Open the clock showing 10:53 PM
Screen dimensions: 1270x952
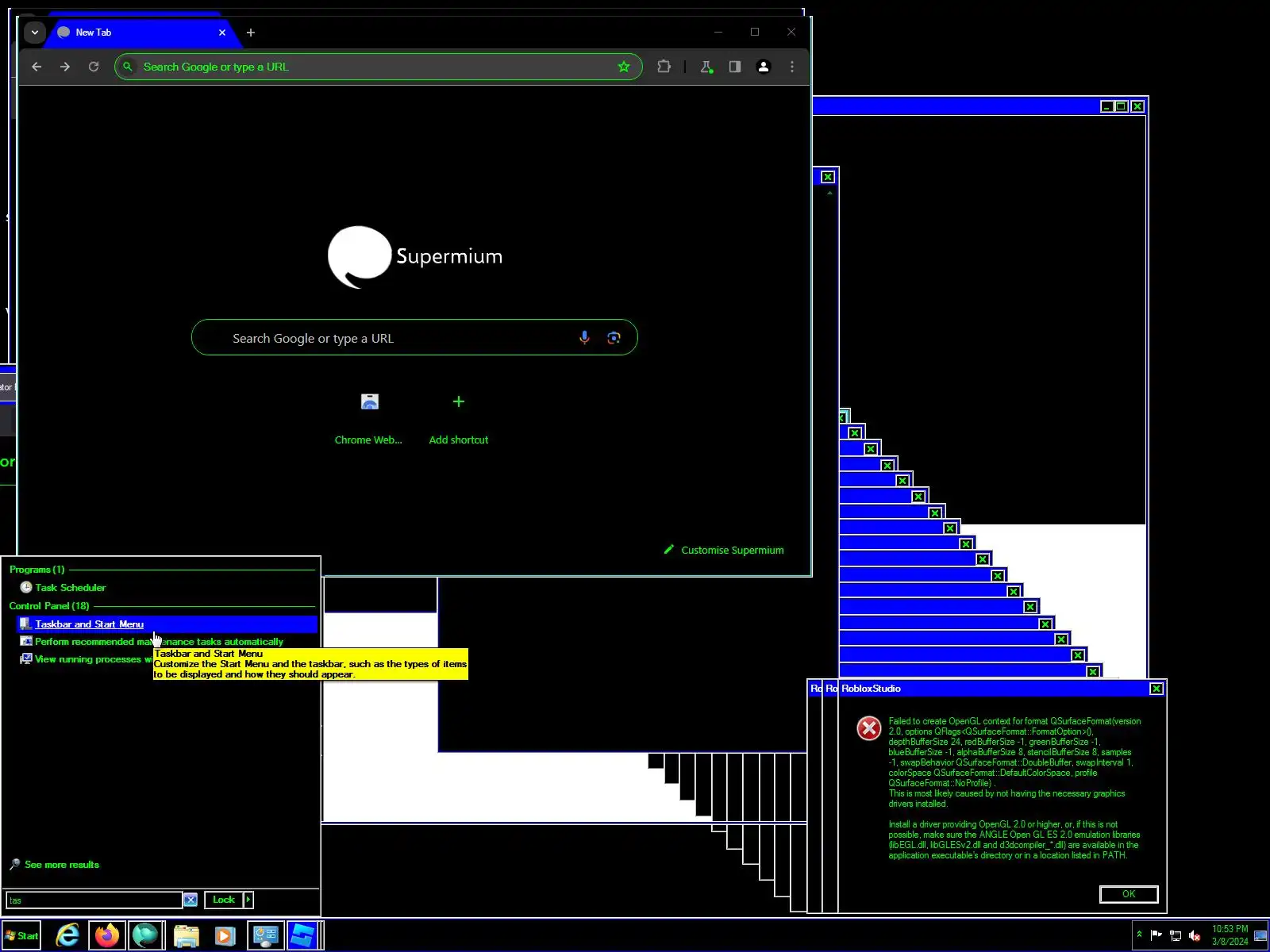click(x=1230, y=935)
